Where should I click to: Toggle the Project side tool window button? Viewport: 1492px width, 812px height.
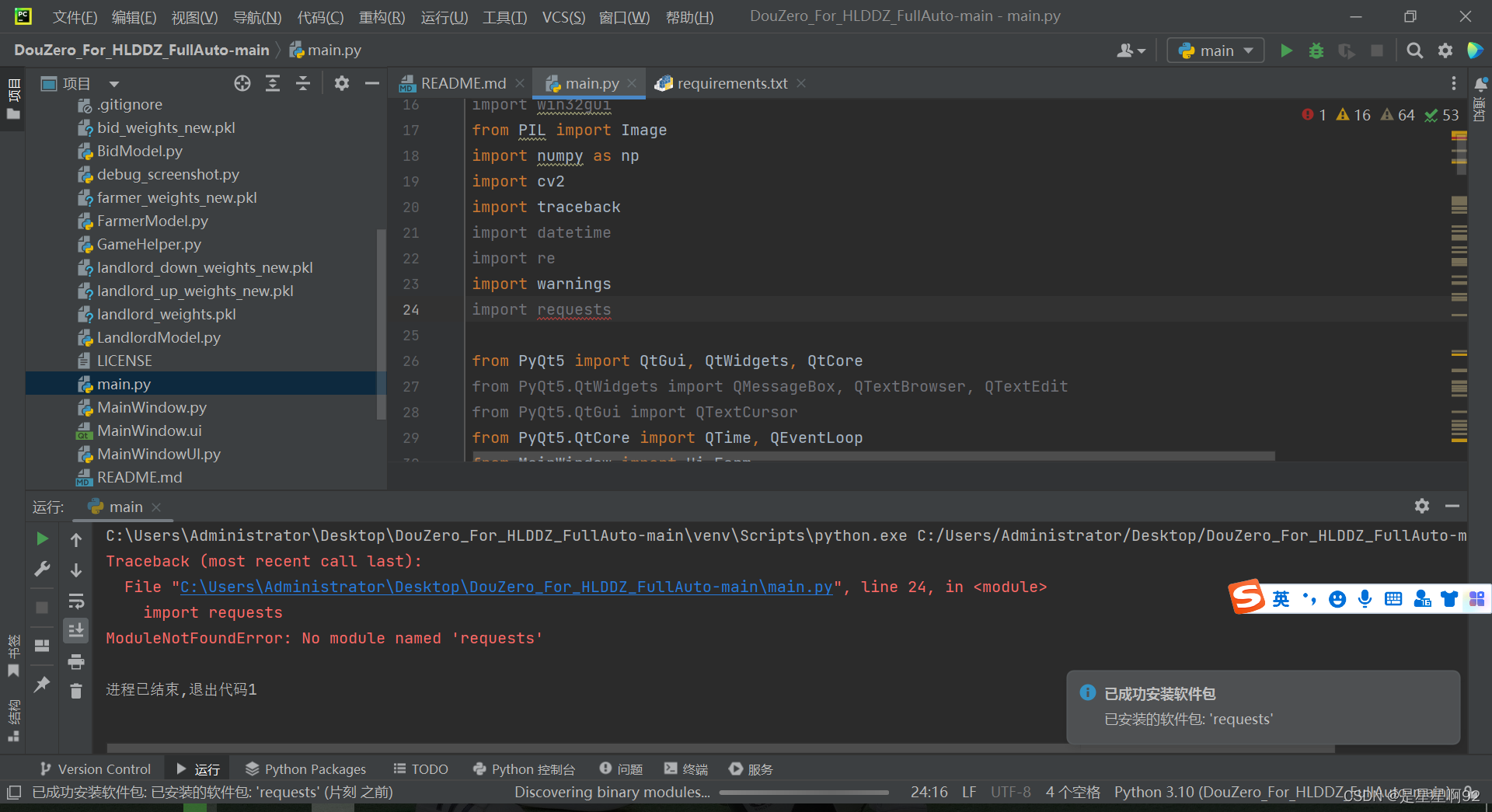click(x=13, y=99)
